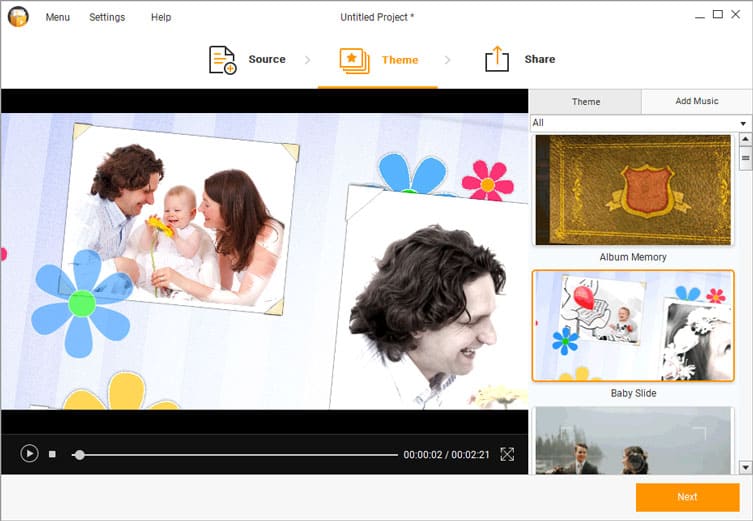The height and width of the screenshot is (521, 753).
Task: Minimize the application window
Action: 700,16
